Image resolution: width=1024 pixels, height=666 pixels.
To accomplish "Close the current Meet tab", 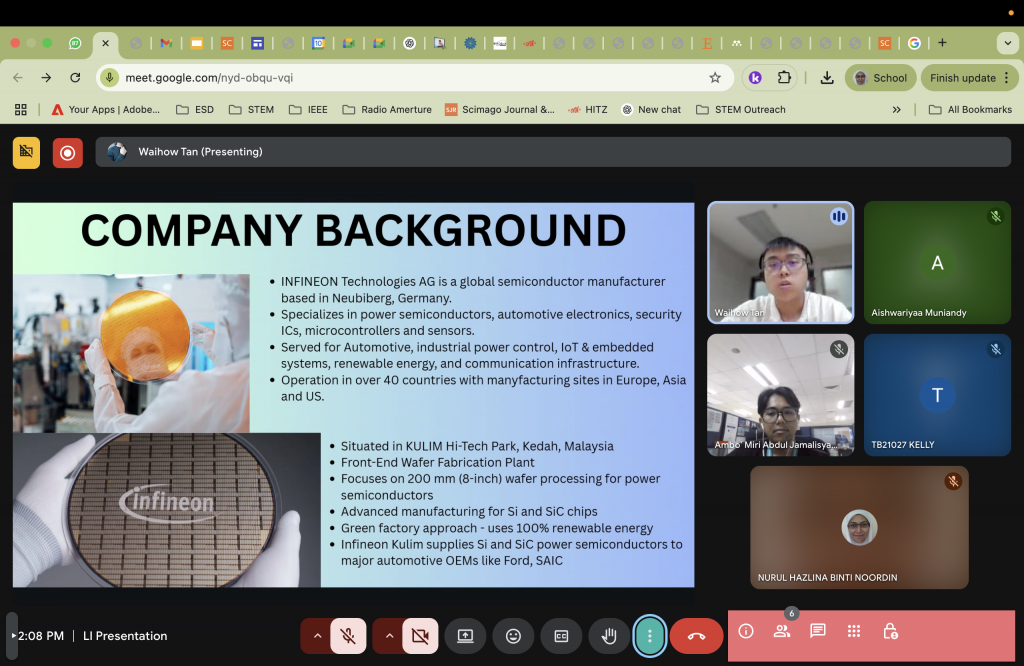I will click(105, 43).
